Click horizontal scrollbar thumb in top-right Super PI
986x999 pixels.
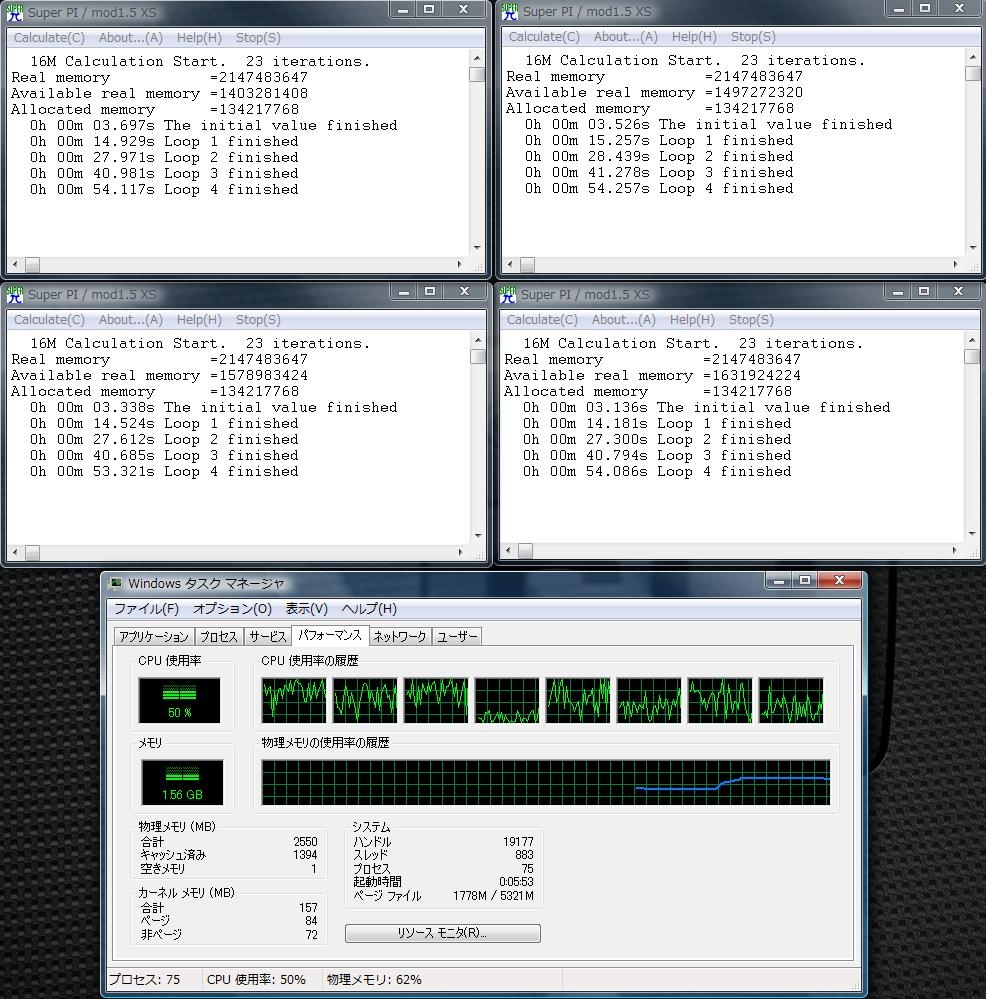[527, 264]
